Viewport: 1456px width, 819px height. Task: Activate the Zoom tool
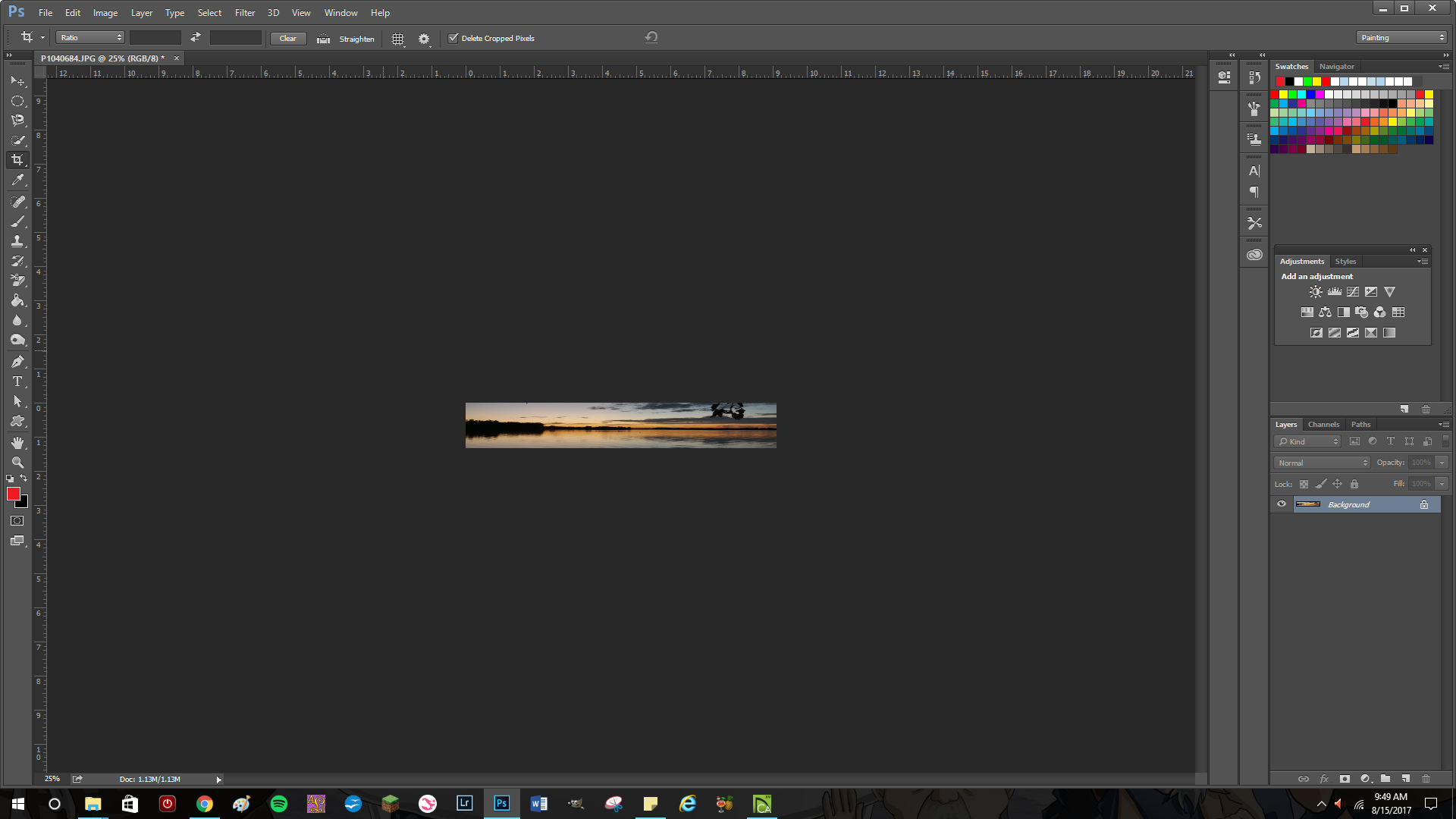[x=17, y=462]
